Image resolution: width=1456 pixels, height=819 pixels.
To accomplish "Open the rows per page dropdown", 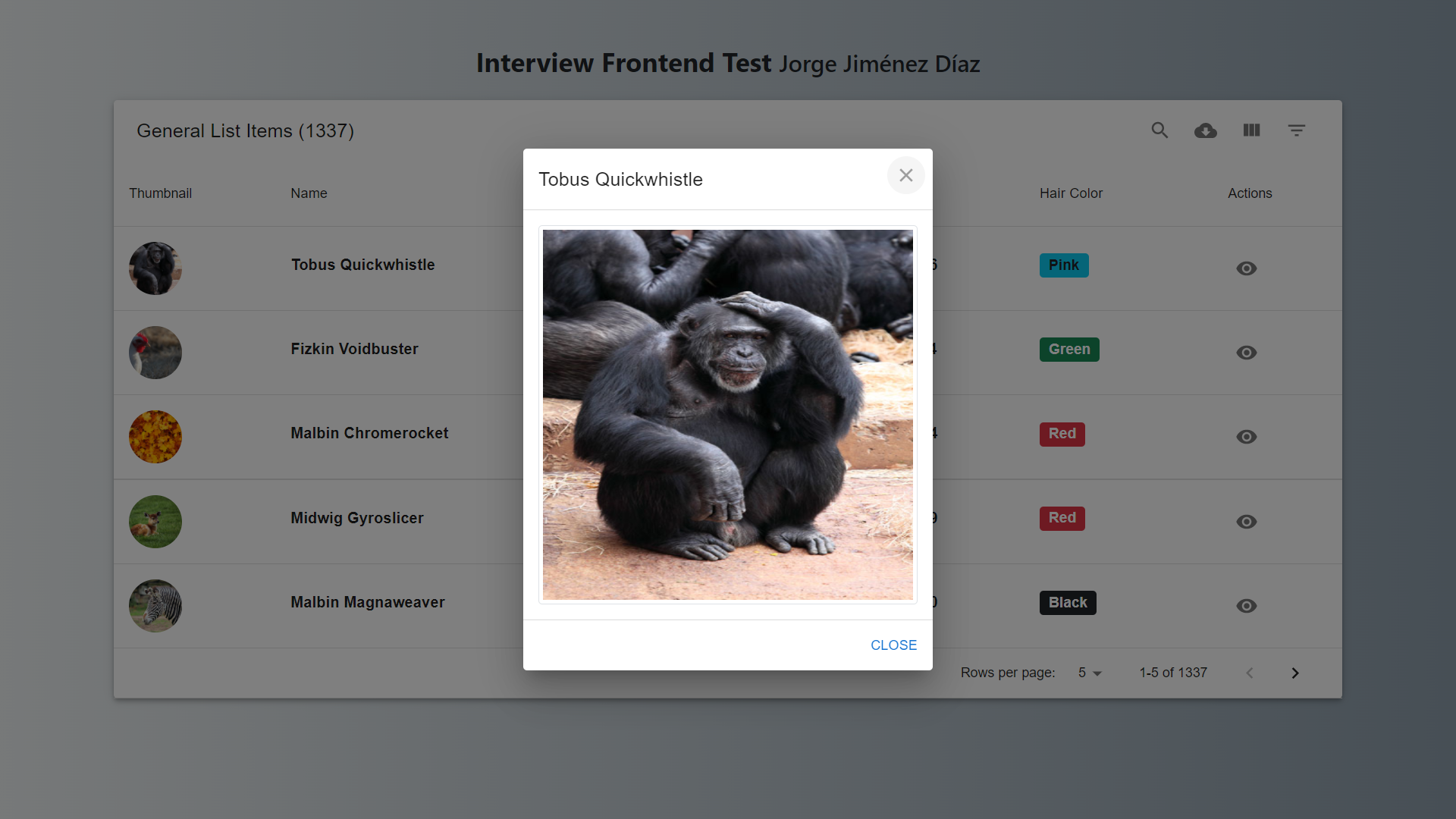I will pyautogui.click(x=1089, y=673).
